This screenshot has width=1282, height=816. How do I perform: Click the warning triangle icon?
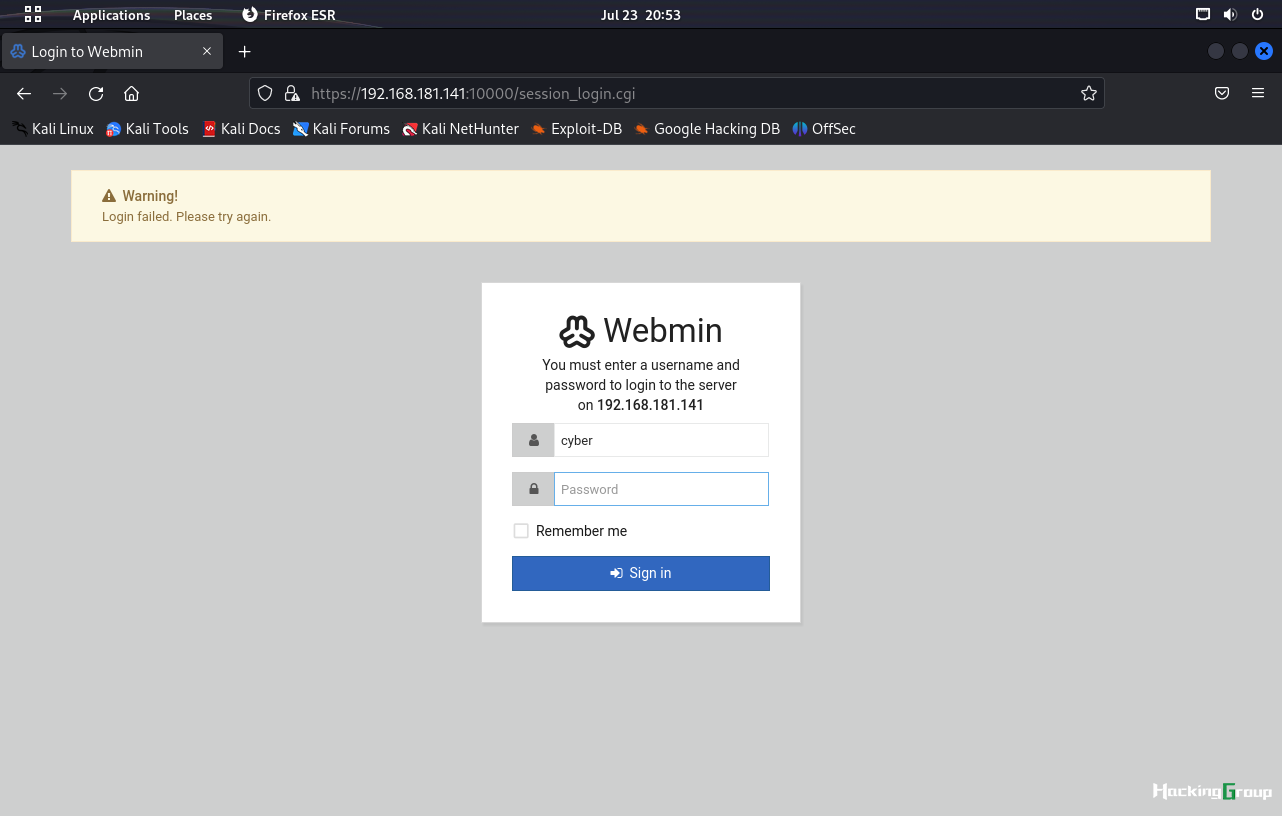109,196
